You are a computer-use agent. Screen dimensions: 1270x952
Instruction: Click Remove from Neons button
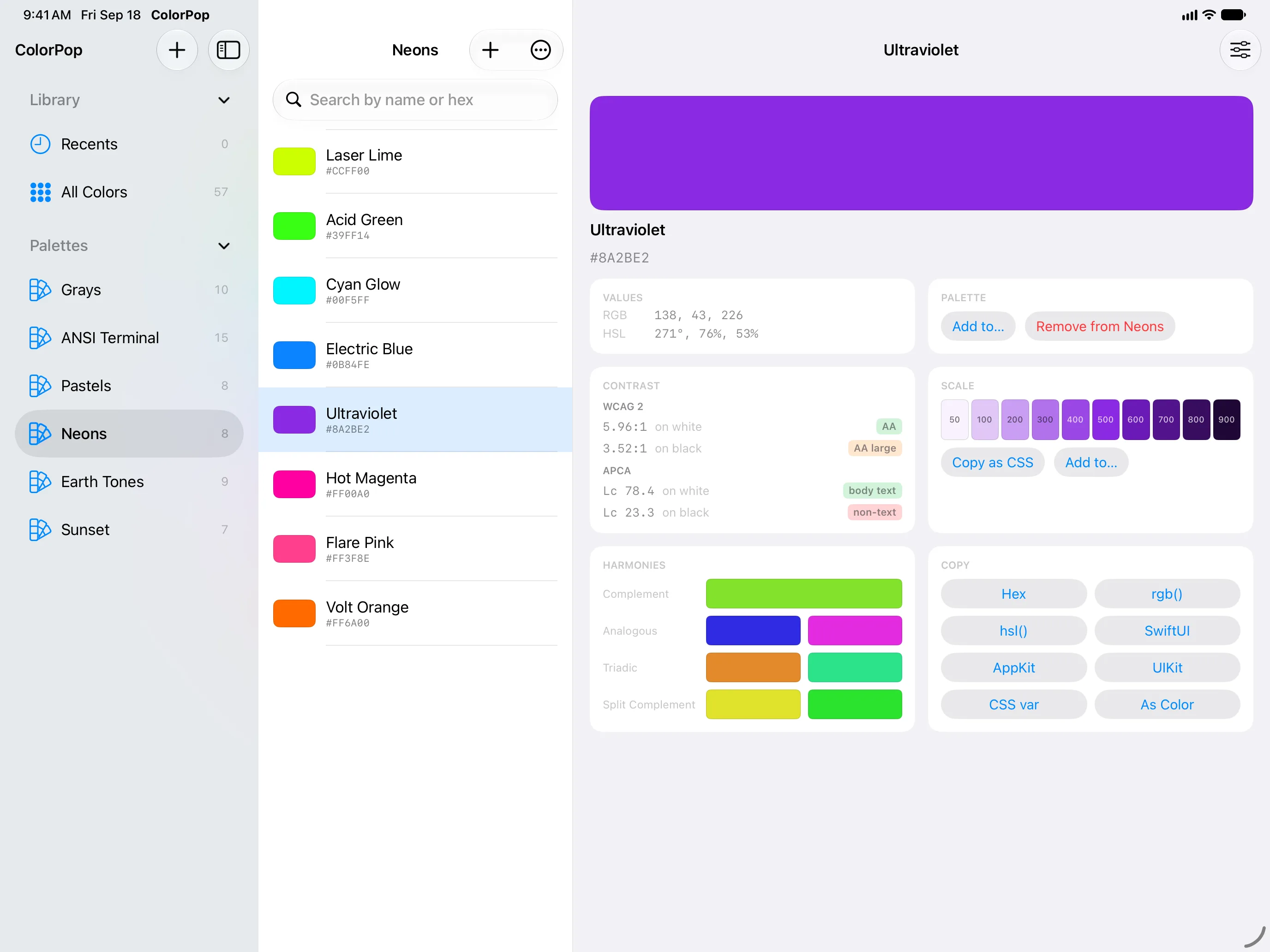[1099, 327]
